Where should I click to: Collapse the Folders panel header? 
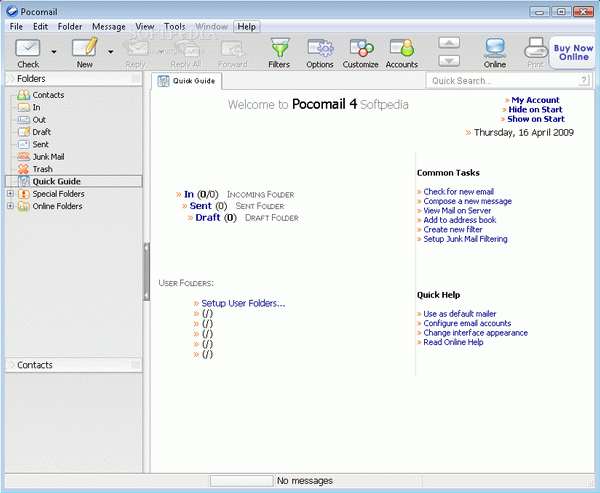pyautogui.click(x=73, y=78)
